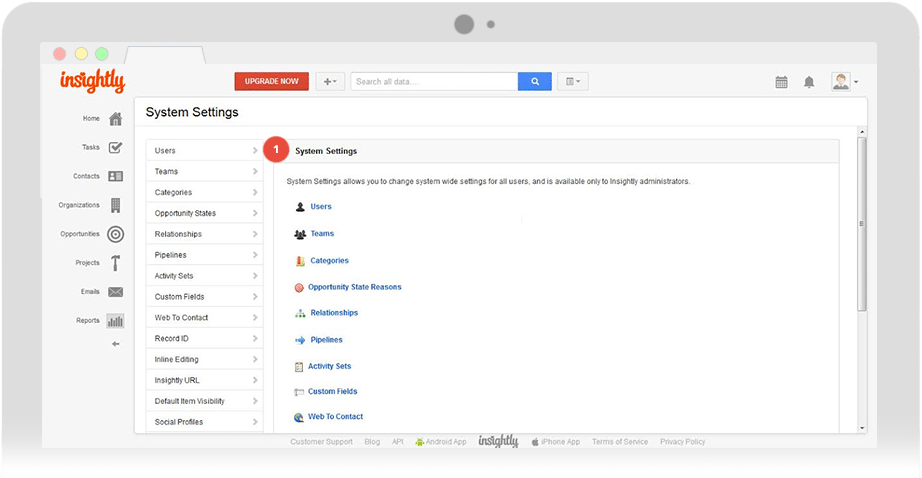Click the scrollbar up arrow
This screenshot has height=478, width=922.
pyautogui.click(x=862, y=132)
